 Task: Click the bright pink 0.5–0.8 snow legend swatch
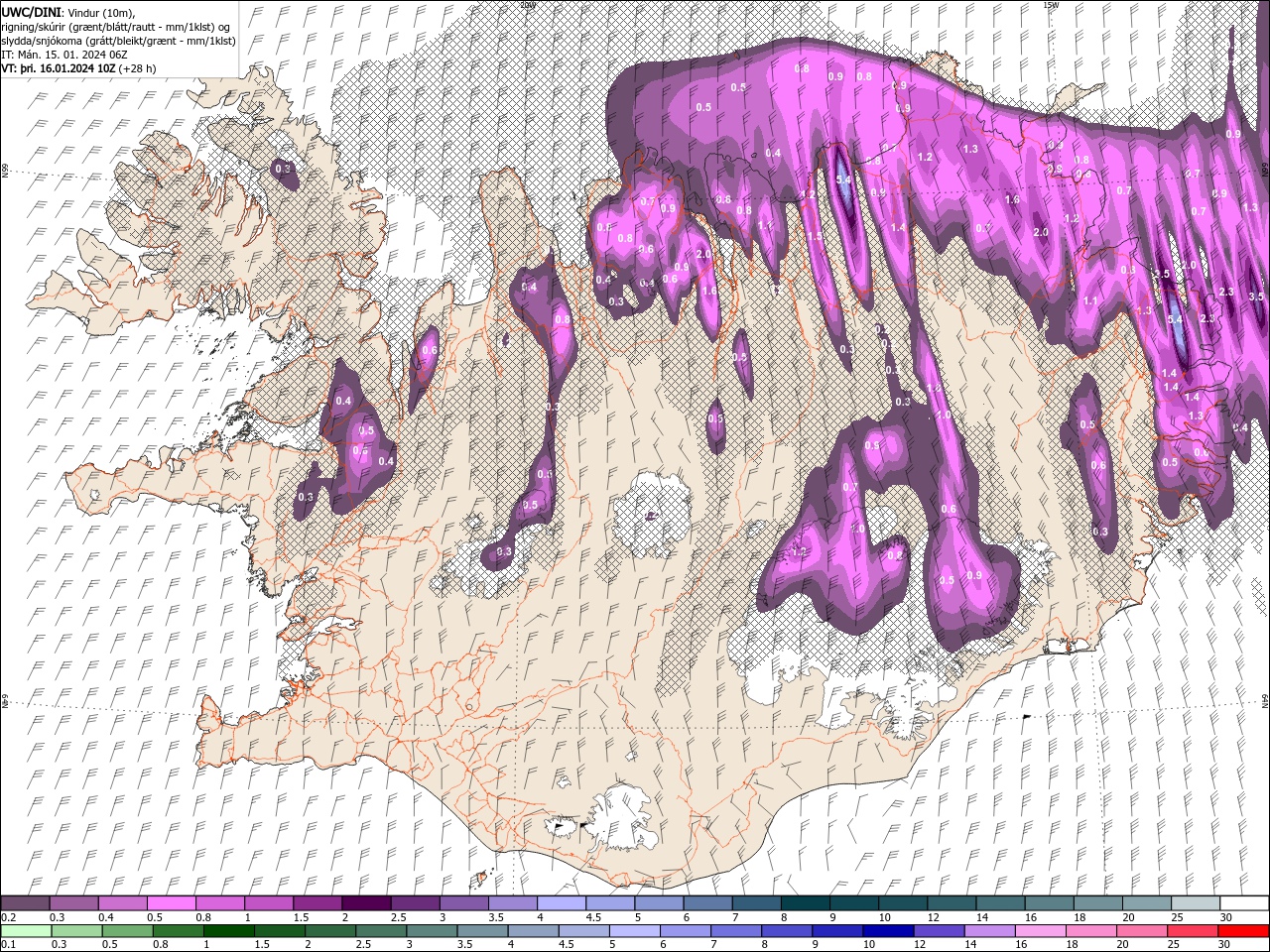point(171,902)
